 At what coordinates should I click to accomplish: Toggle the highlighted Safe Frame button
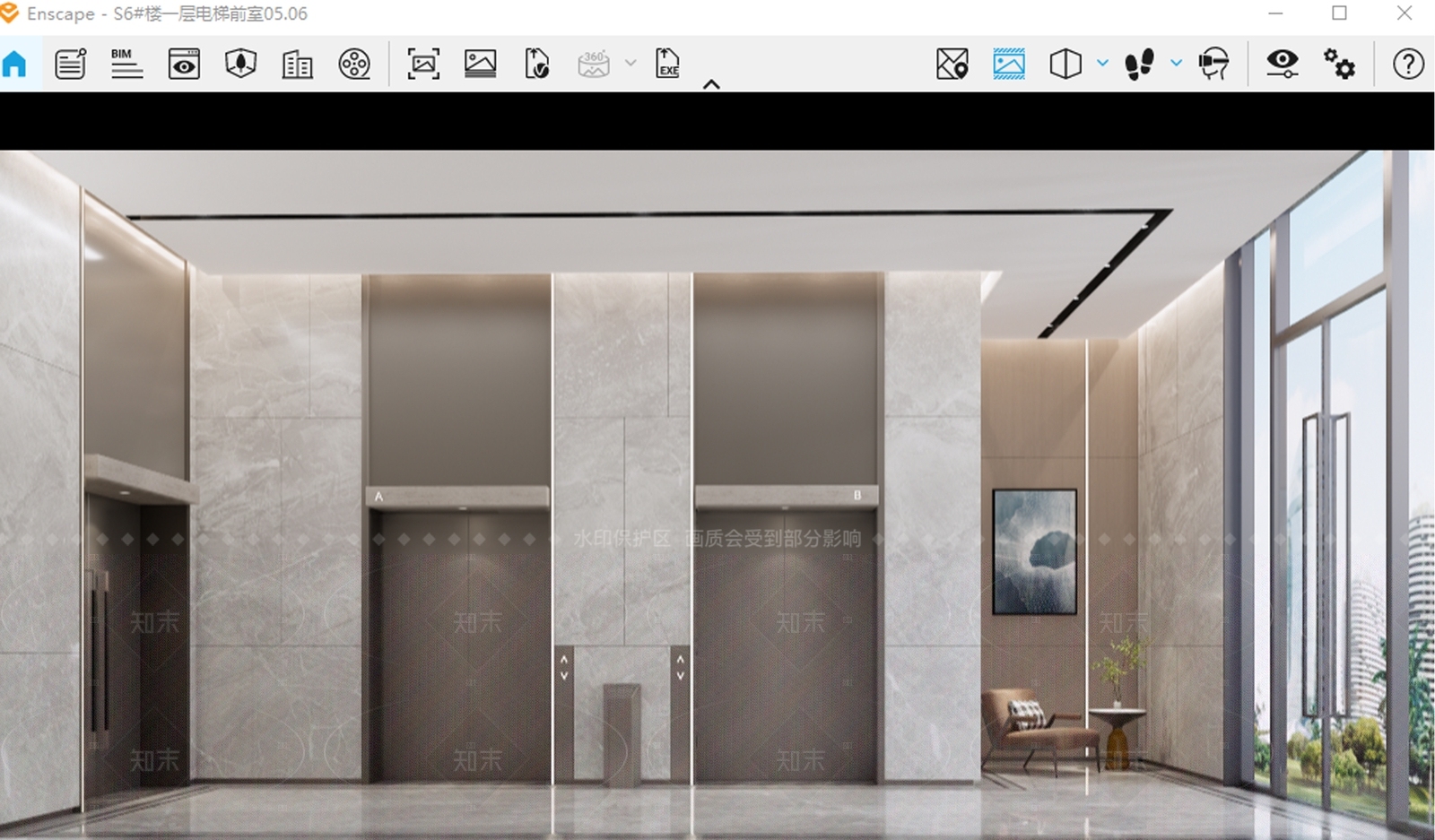click(1009, 64)
